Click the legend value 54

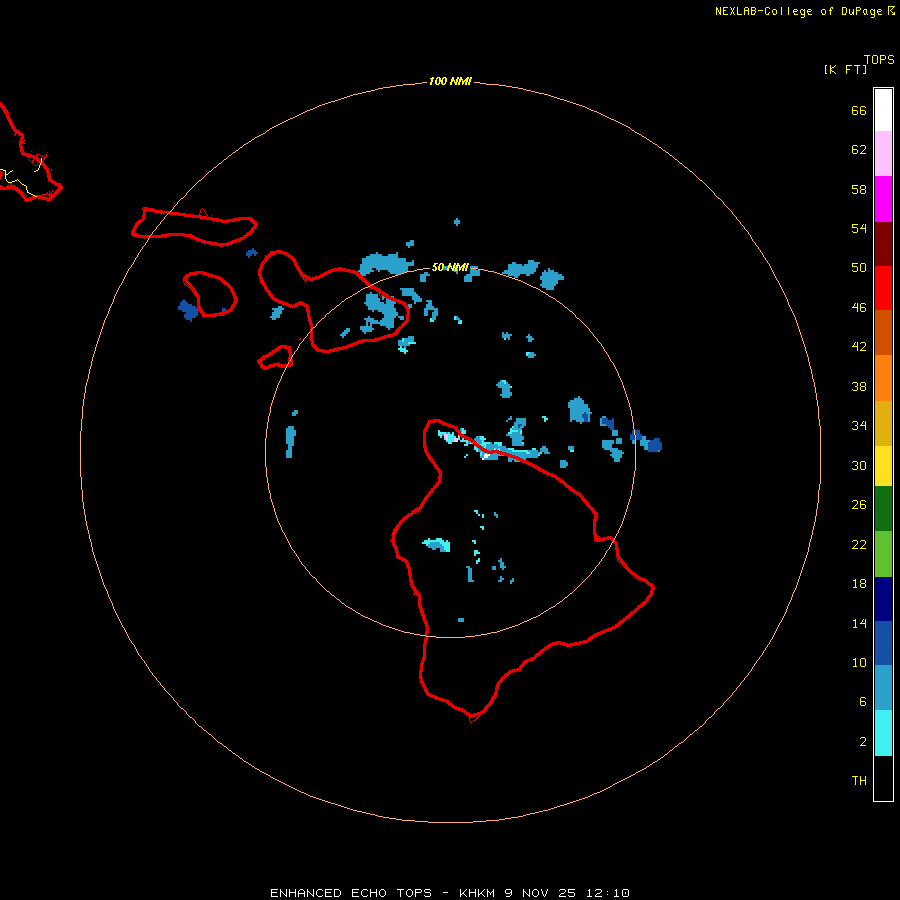(x=859, y=228)
